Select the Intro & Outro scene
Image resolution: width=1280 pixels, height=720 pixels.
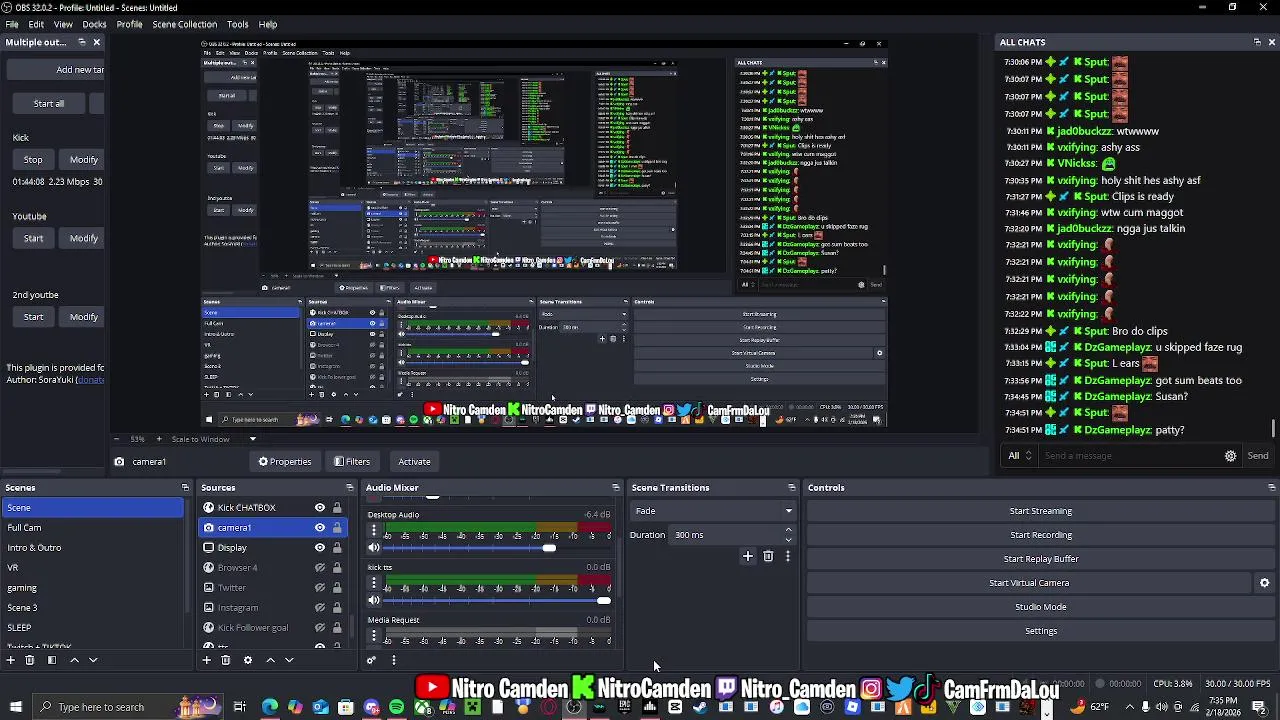(x=34, y=548)
